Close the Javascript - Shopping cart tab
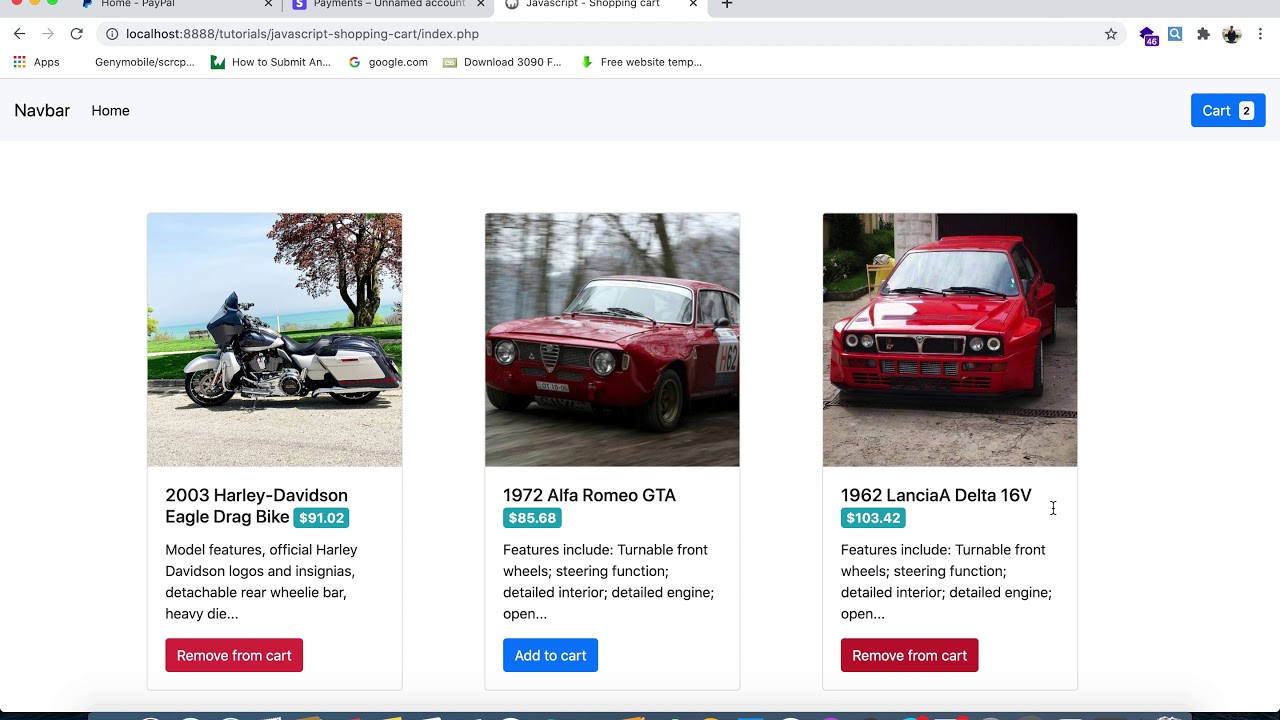1280x720 pixels. pos(693,5)
